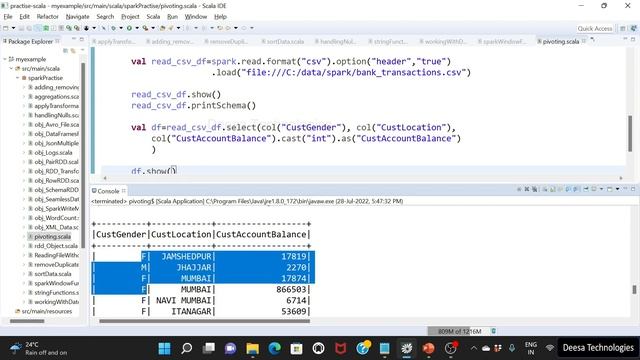Click the New file toolbar icon

click(x=6, y=28)
